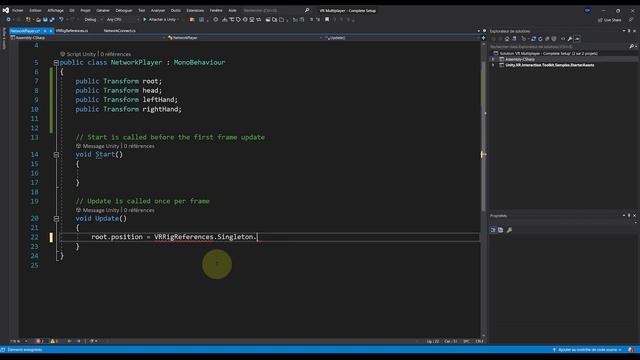This screenshot has height=360, width=640.
Task: Open the Solution Explorer window options arrow
Action: [x=624, y=31]
